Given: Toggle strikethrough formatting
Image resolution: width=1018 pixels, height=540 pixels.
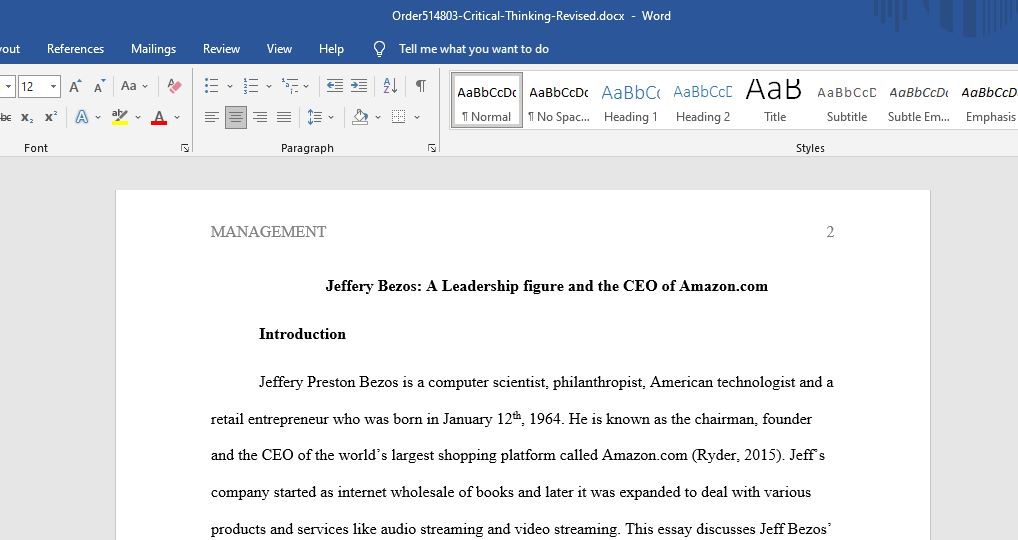Looking at the screenshot, I should point(5,117).
